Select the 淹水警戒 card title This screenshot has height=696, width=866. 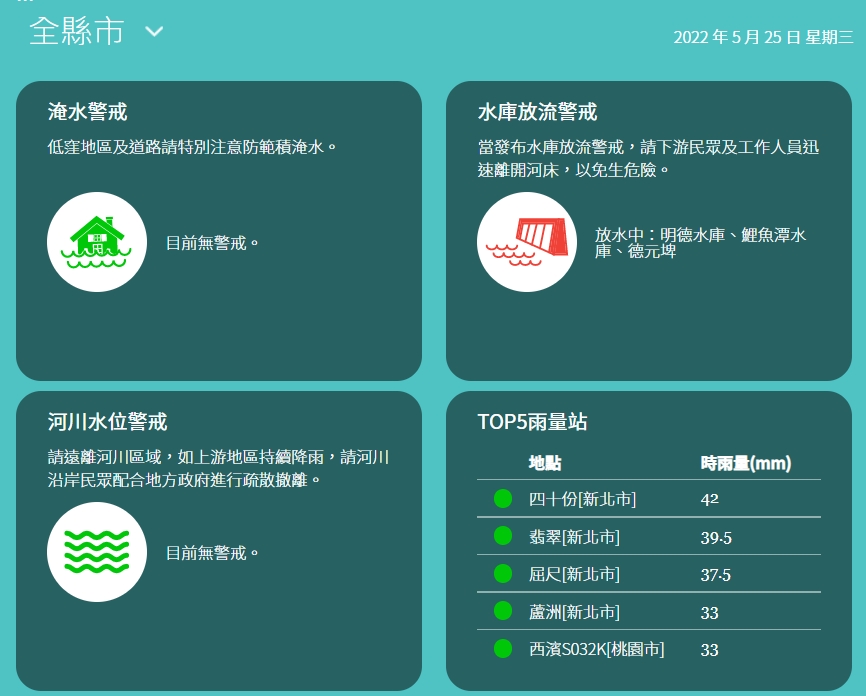87,112
